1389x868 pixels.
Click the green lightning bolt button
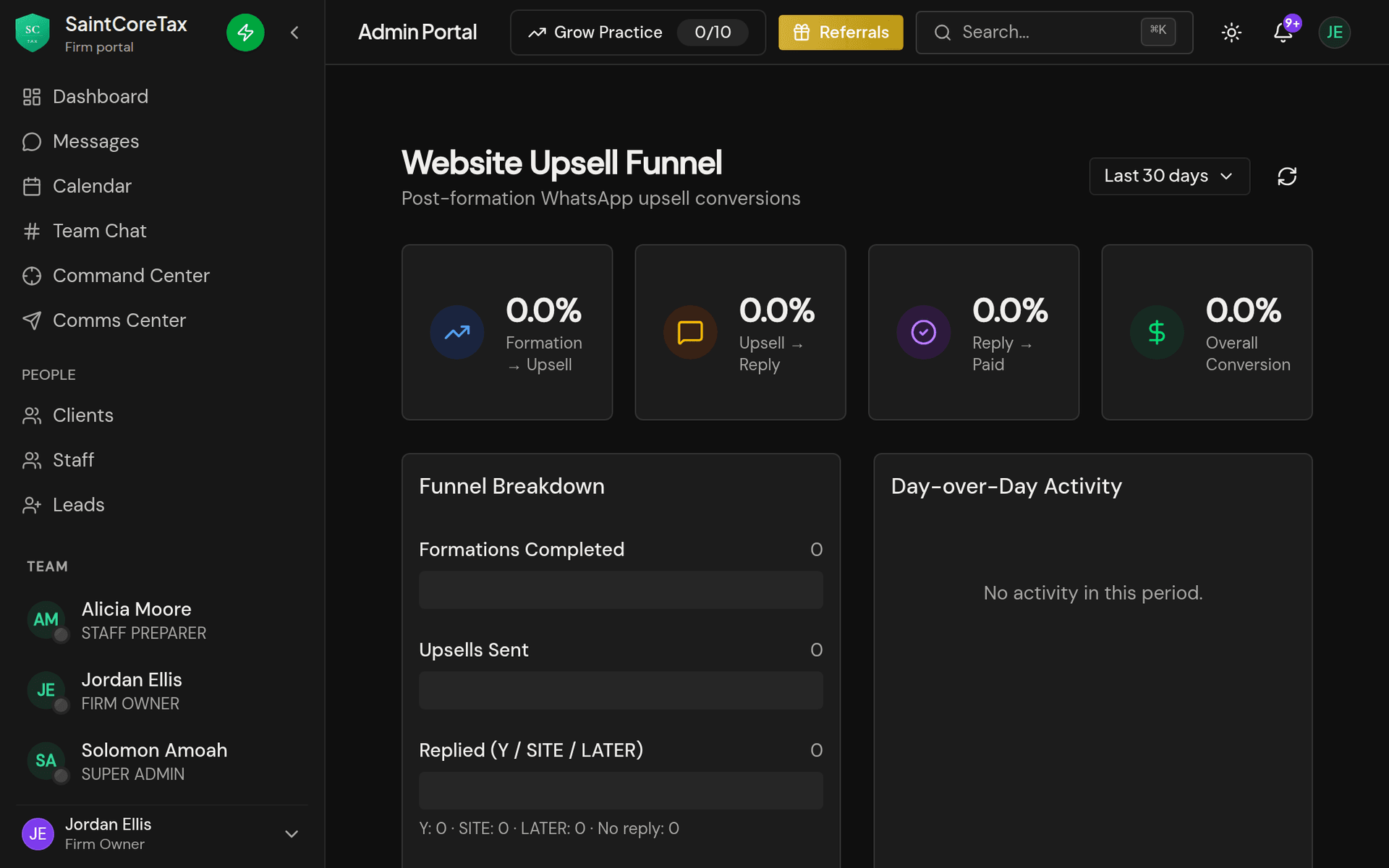(245, 33)
